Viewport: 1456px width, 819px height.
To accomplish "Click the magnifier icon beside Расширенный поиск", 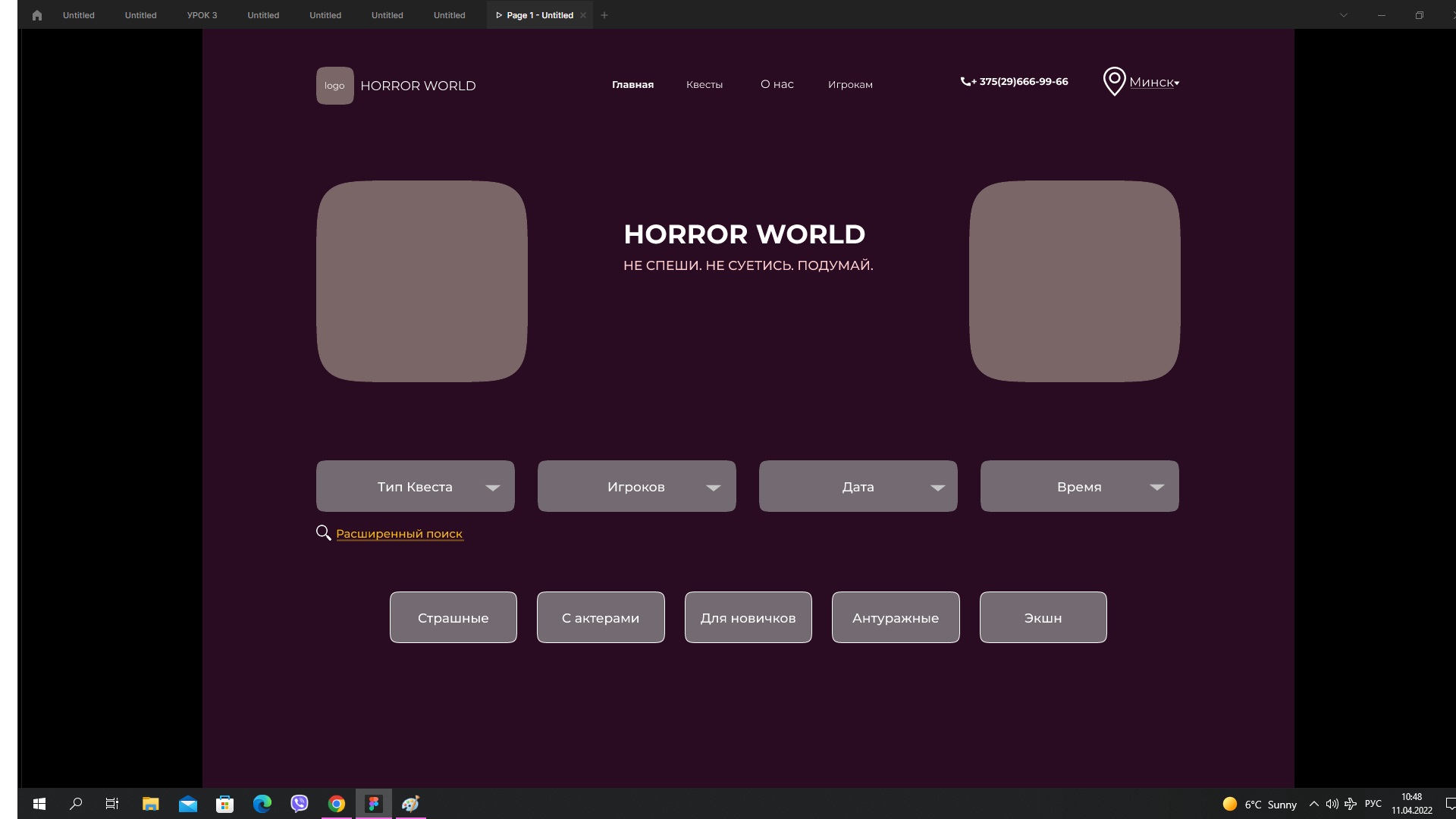I will coord(323,533).
